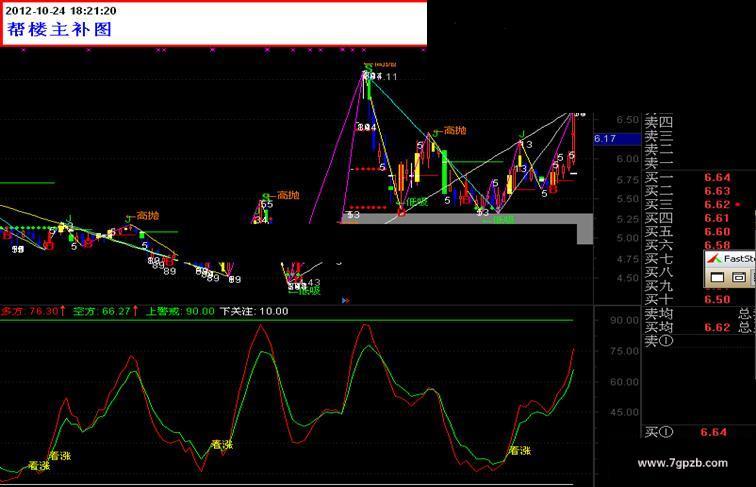756x487 pixels.
Task: Click the 'FastSt' window title text
Action: coord(739,259)
